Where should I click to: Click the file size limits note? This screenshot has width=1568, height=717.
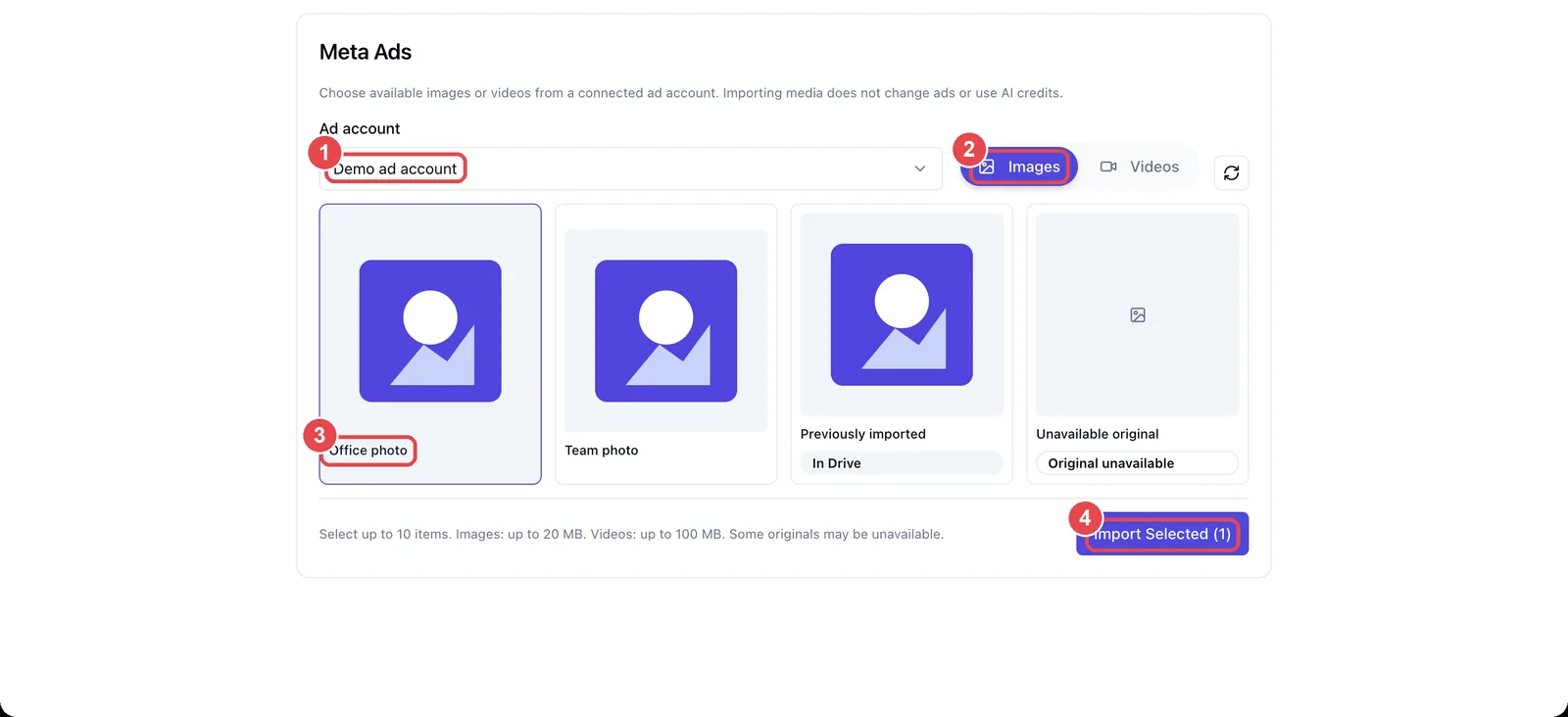pyautogui.click(x=632, y=534)
